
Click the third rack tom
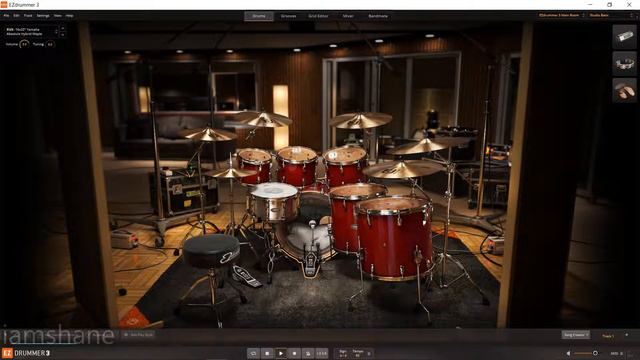tap(345, 166)
